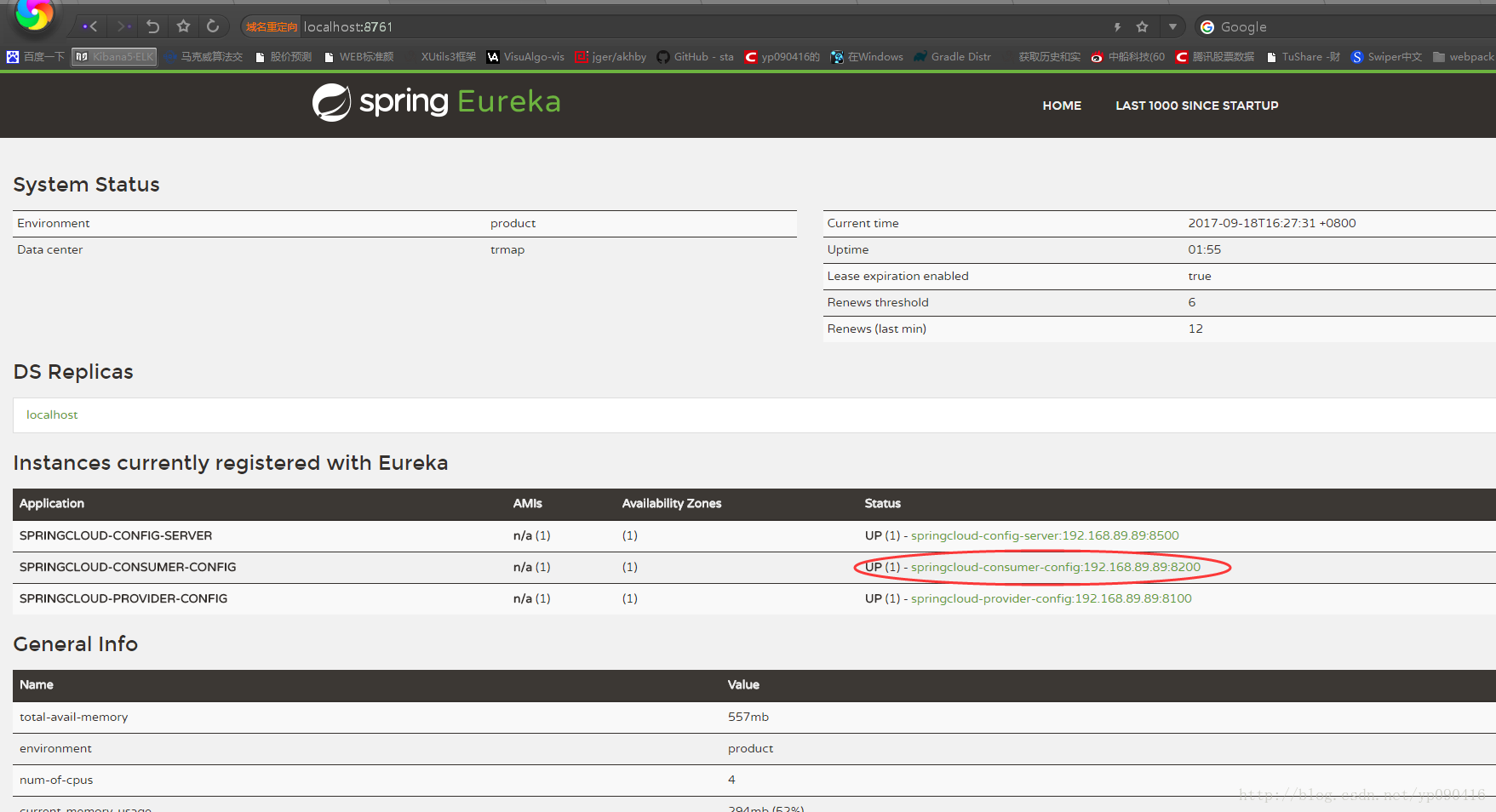This screenshot has width=1496, height=812.
Task: Click the total-avail-memory value 557mb
Action: [x=748, y=717]
